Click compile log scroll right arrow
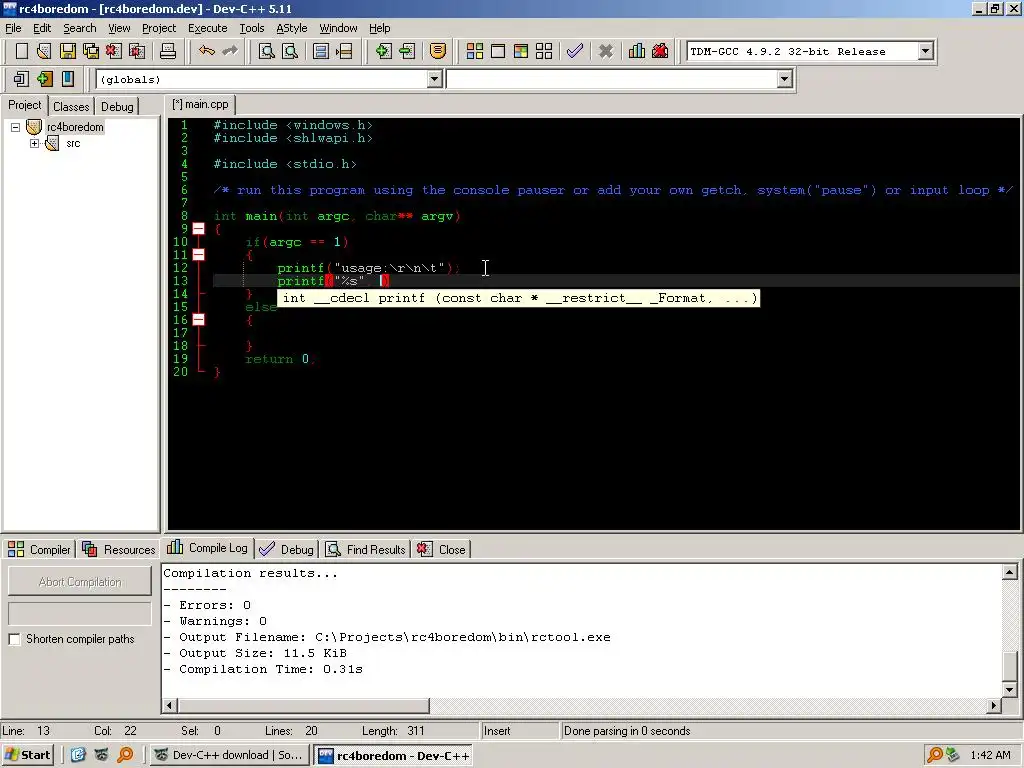Viewport: 1024px width, 768px height. pos(994,705)
